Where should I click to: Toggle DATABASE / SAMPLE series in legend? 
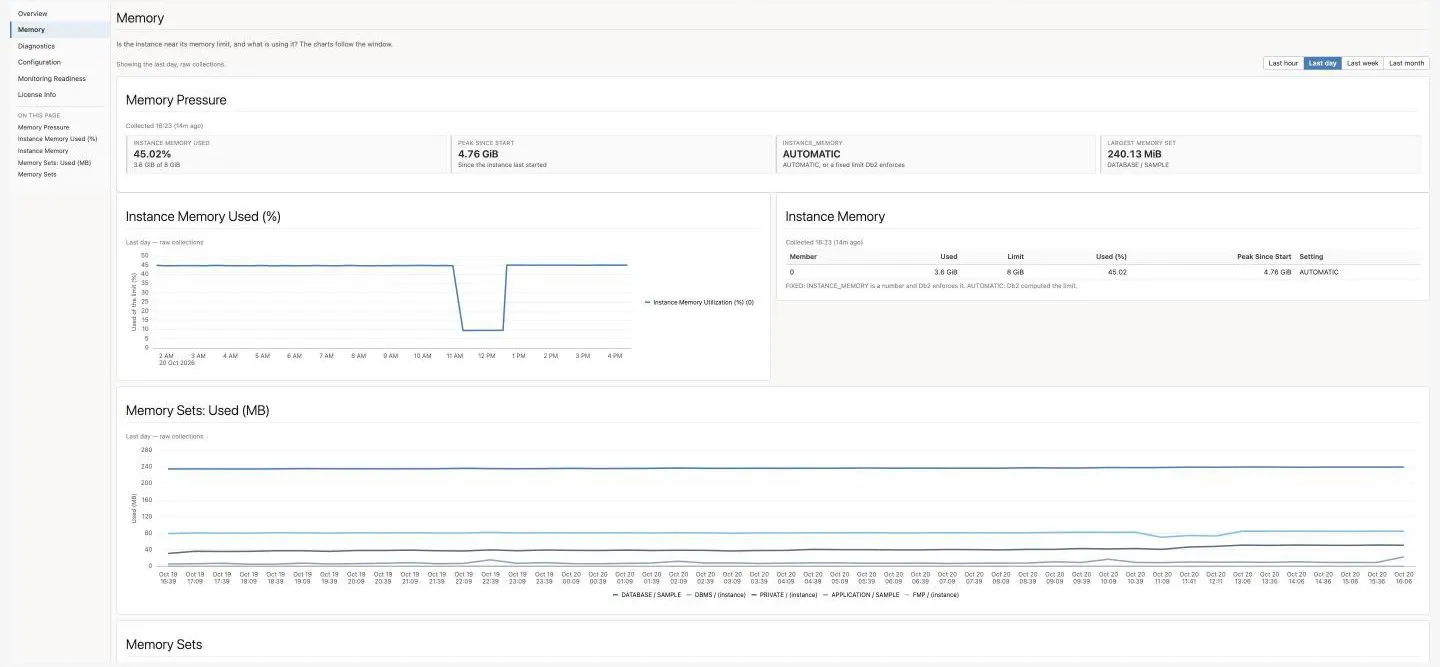click(647, 594)
